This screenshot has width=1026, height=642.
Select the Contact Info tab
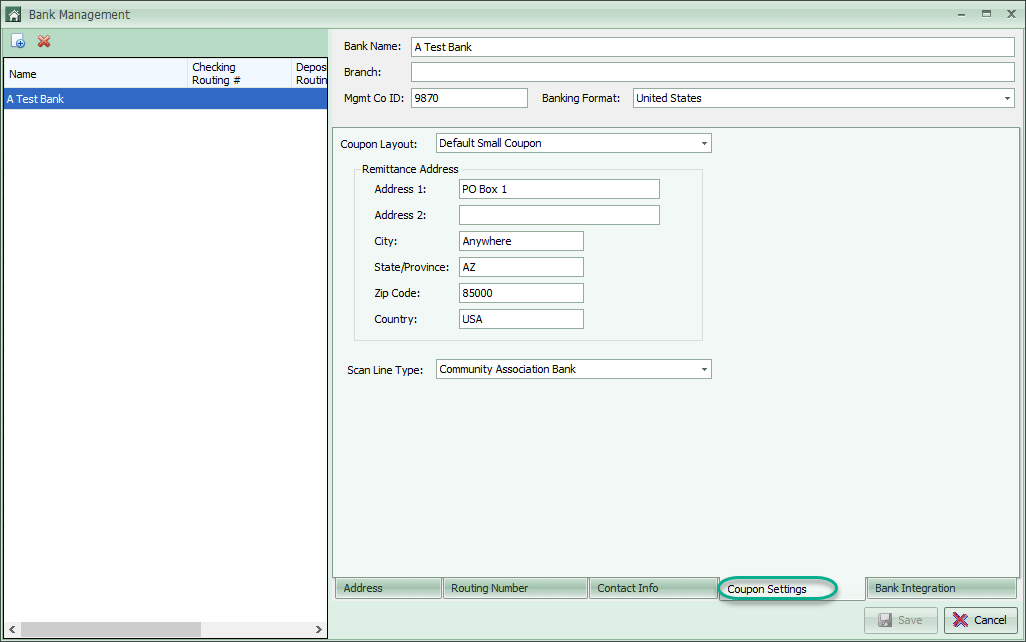pyautogui.click(x=653, y=588)
